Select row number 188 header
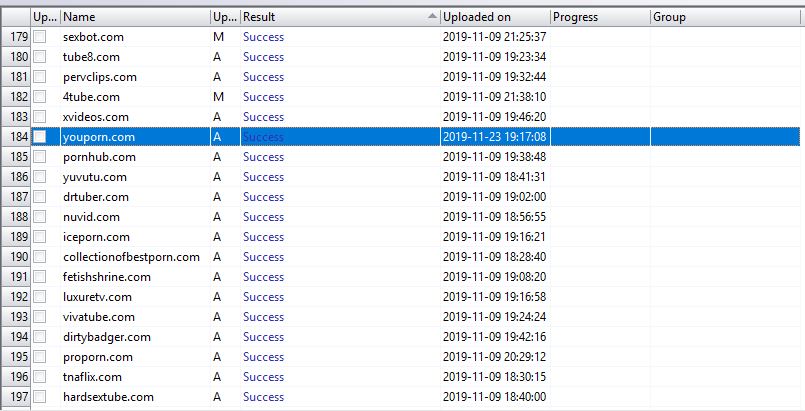 coord(16,217)
